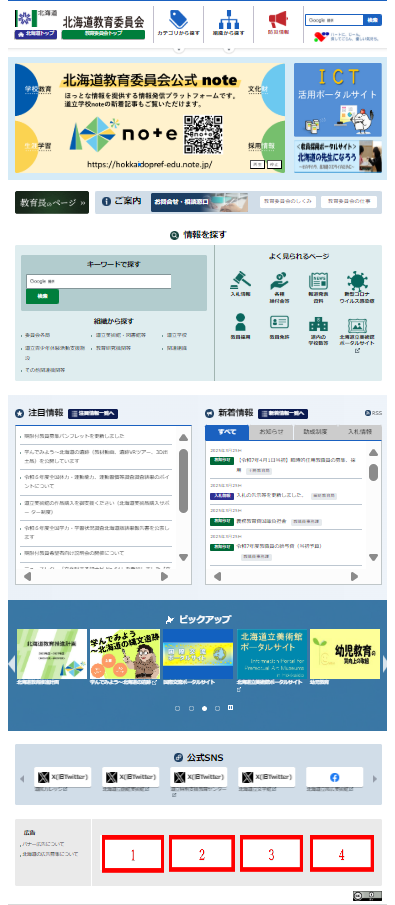Open 入札情報 gavel icon
The width and height of the screenshot is (395, 905).
pyautogui.click(x=241, y=281)
